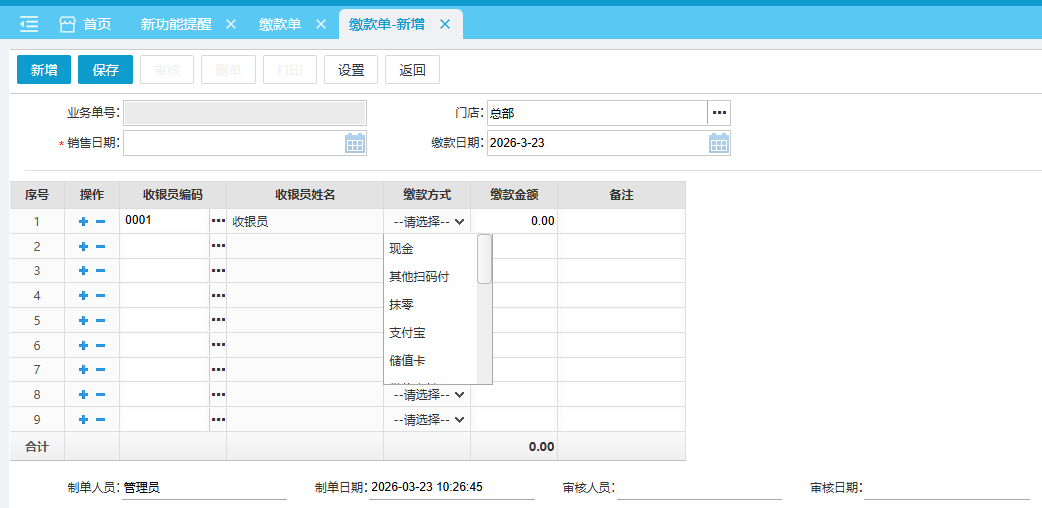Image resolution: width=1042 pixels, height=508 pixels.
Task: Open cashier code lookup in row 1
Action: (217, 221)
